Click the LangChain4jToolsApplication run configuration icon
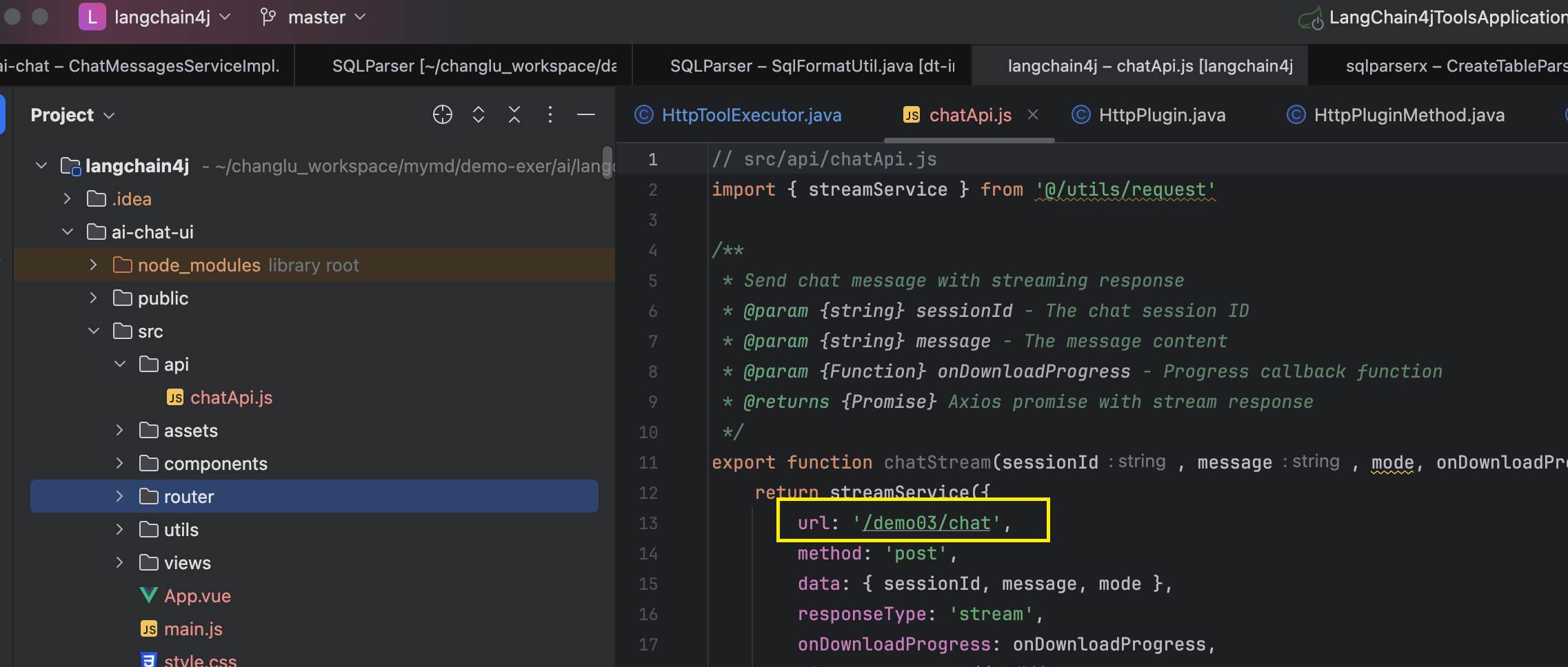This screenshot has width=1568, height=667. pyautogui.click(x=1310, y=18)
